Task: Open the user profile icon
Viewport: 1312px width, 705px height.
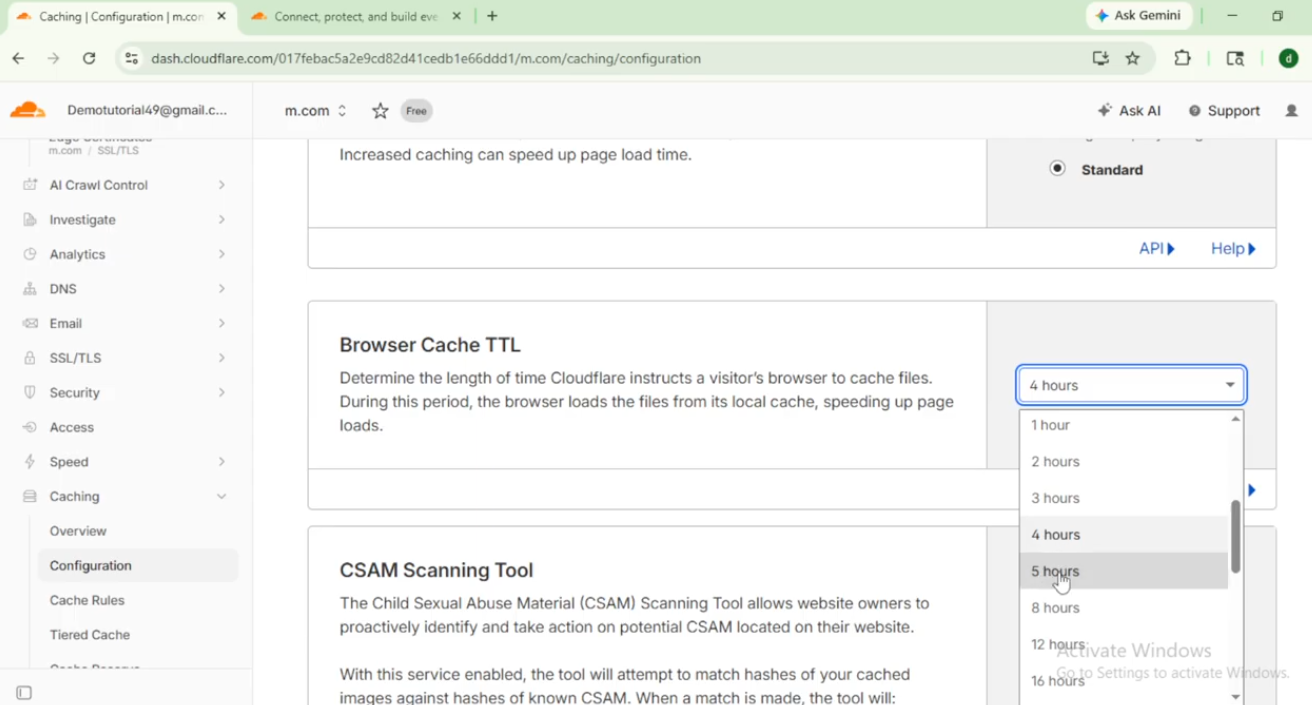Action: (x=1291, y=111)
